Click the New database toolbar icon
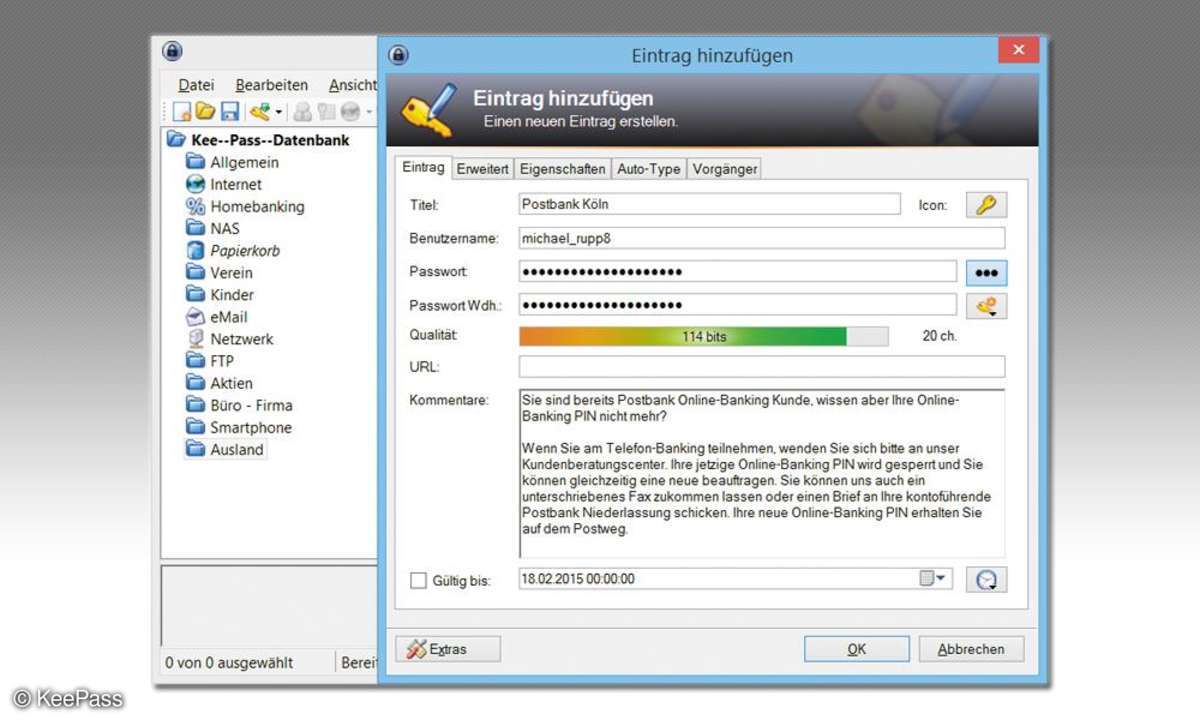Screen dimensions: 1200x720 (x=182, y=112)
